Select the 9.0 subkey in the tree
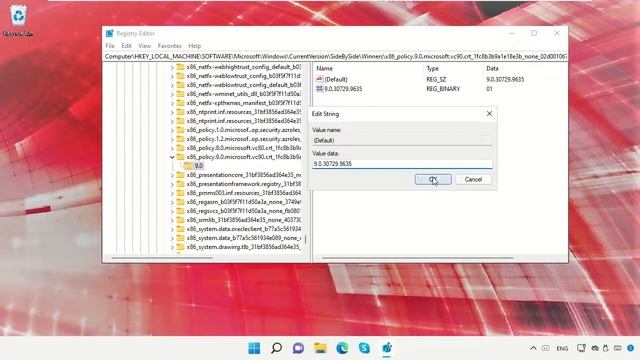This screenshot has width=640, height=360. [199, 166]
